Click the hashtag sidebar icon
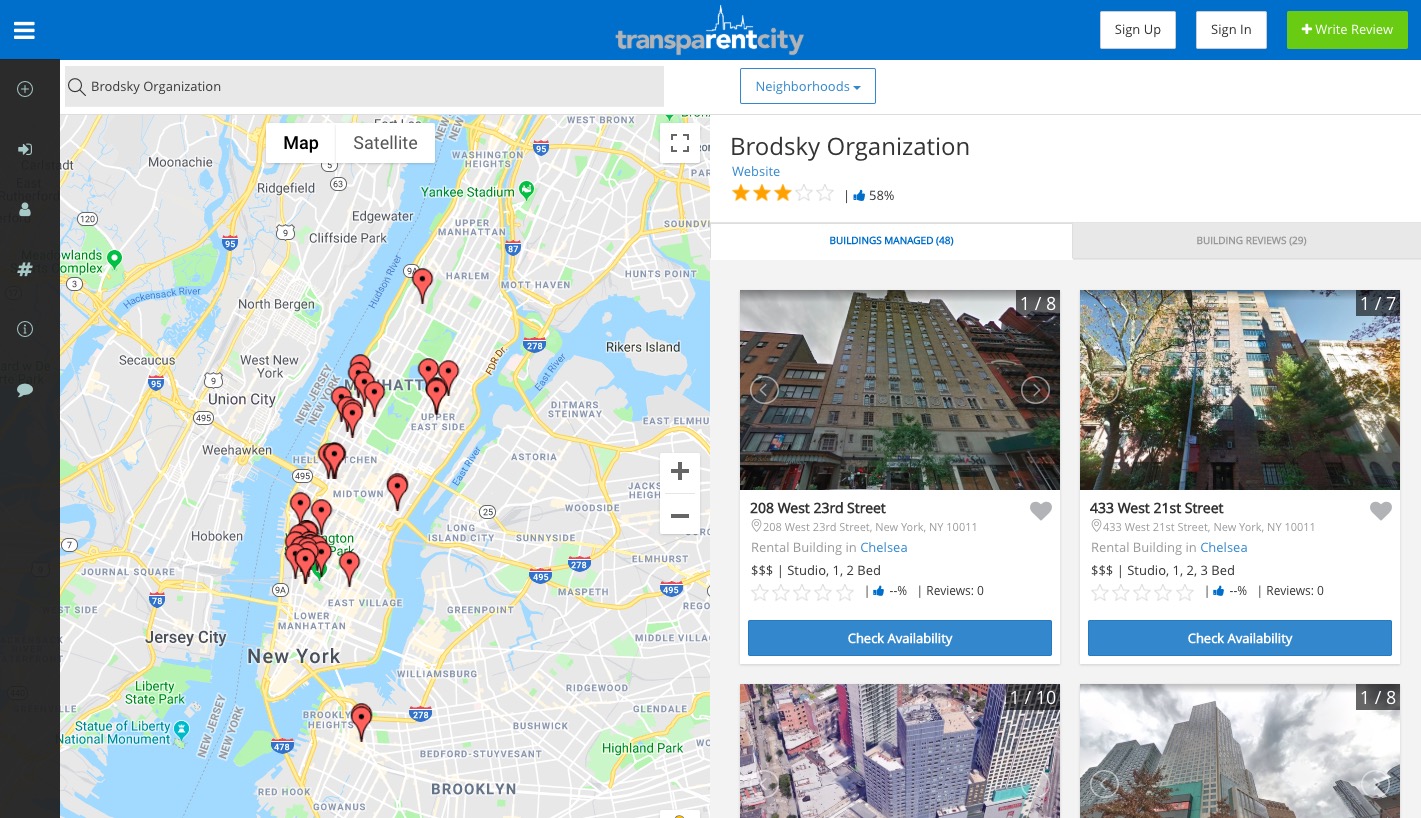 pyautogui.click(x=25, y=269)
